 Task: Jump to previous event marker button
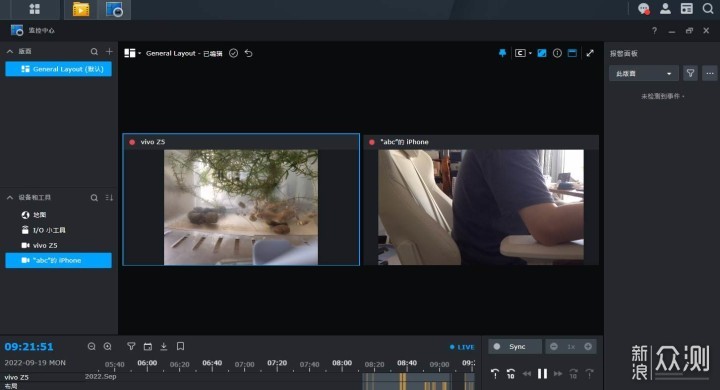[x=495, y=373]
